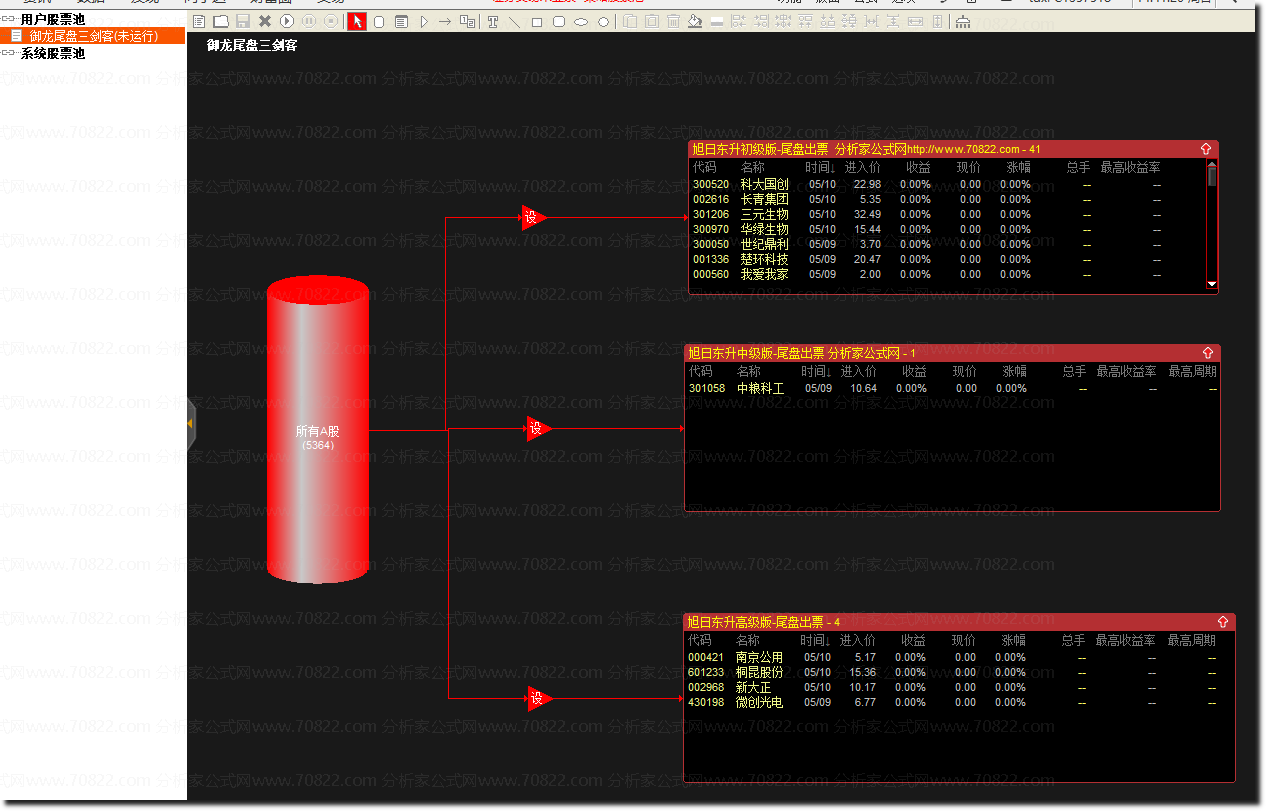The width and height of the screenshot is (1267, 811).
Task: Select the rectangle shape tool
Action: click(537, 21)
